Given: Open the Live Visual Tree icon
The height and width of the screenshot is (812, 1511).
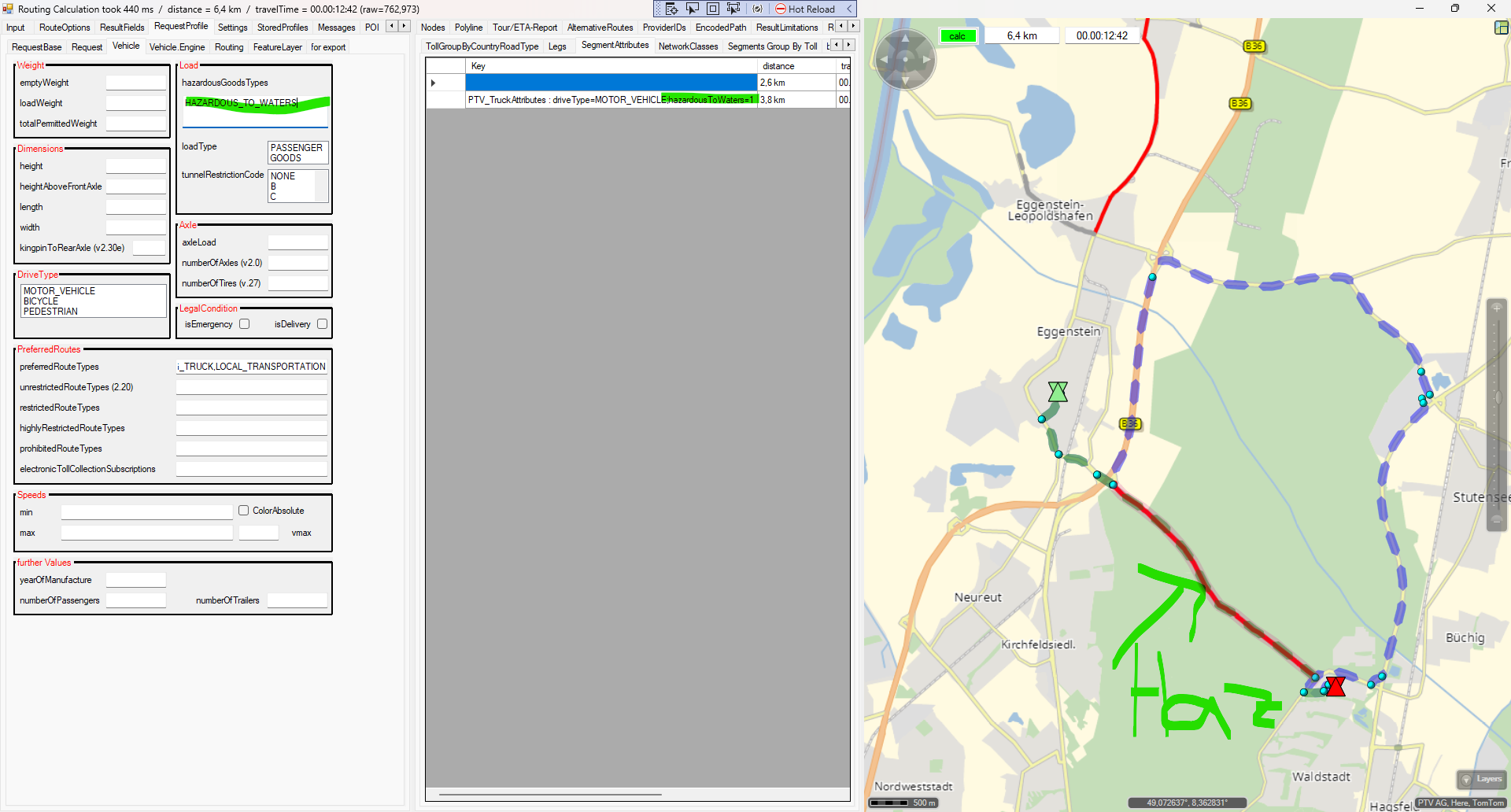Looking at the screenshot, I should (x=671, y=9).
